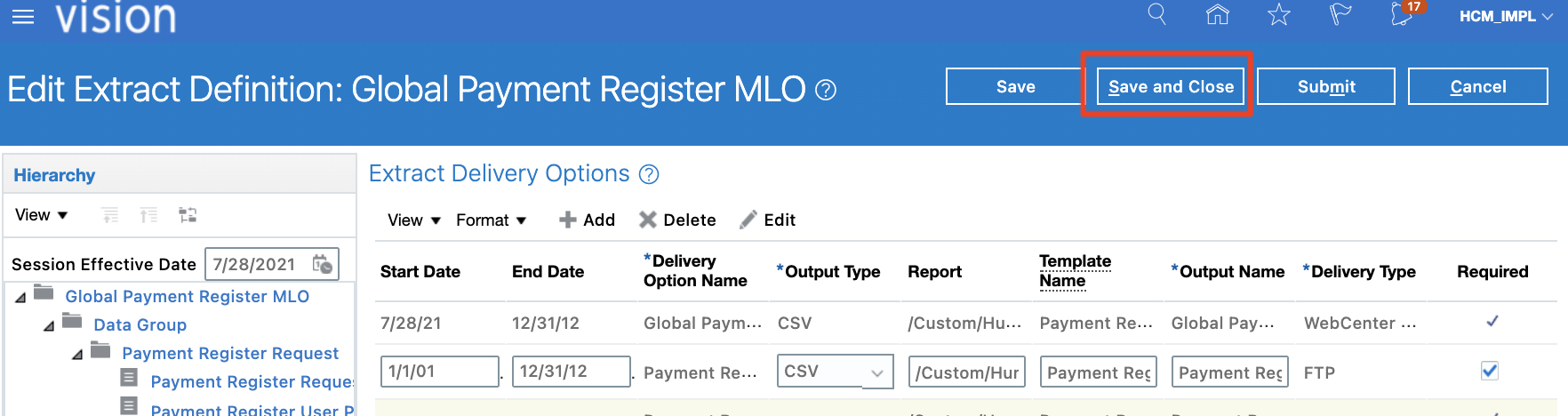This screenshot has width=1568, height=416.
Task: Open the Watchlist flag icon
Action: [1340, 15]
